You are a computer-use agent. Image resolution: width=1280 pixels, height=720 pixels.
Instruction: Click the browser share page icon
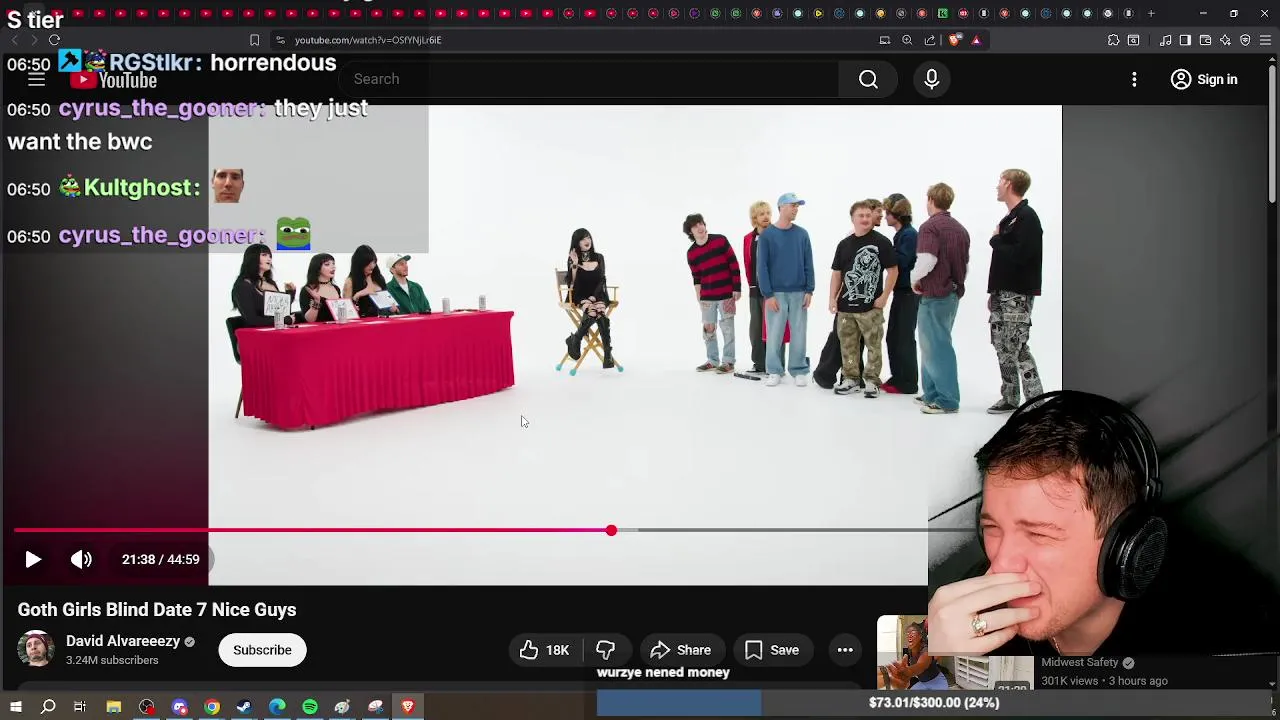[930, 40]
